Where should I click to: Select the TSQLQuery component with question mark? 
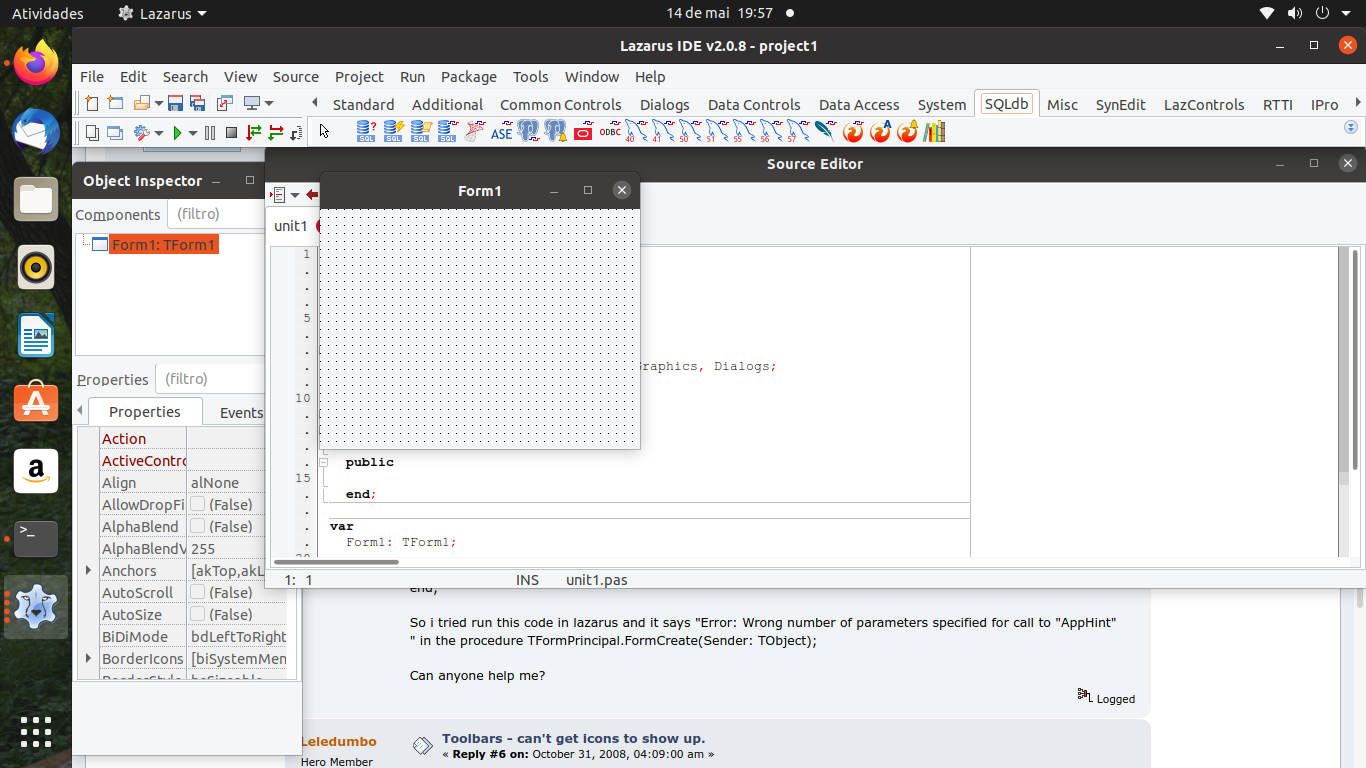pos(366,131)
